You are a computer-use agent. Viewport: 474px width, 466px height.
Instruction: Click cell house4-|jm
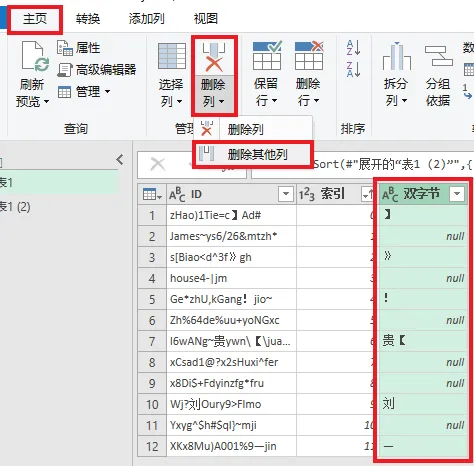(231, 278)
